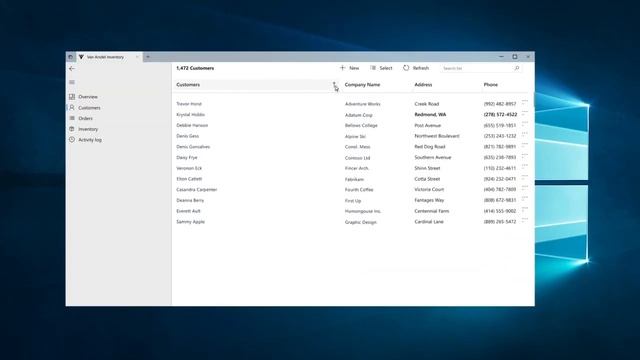The width and height of the screenshot is (640, 360).
Task: Click the Redmond, WA address cell
Action: point(430,115)
